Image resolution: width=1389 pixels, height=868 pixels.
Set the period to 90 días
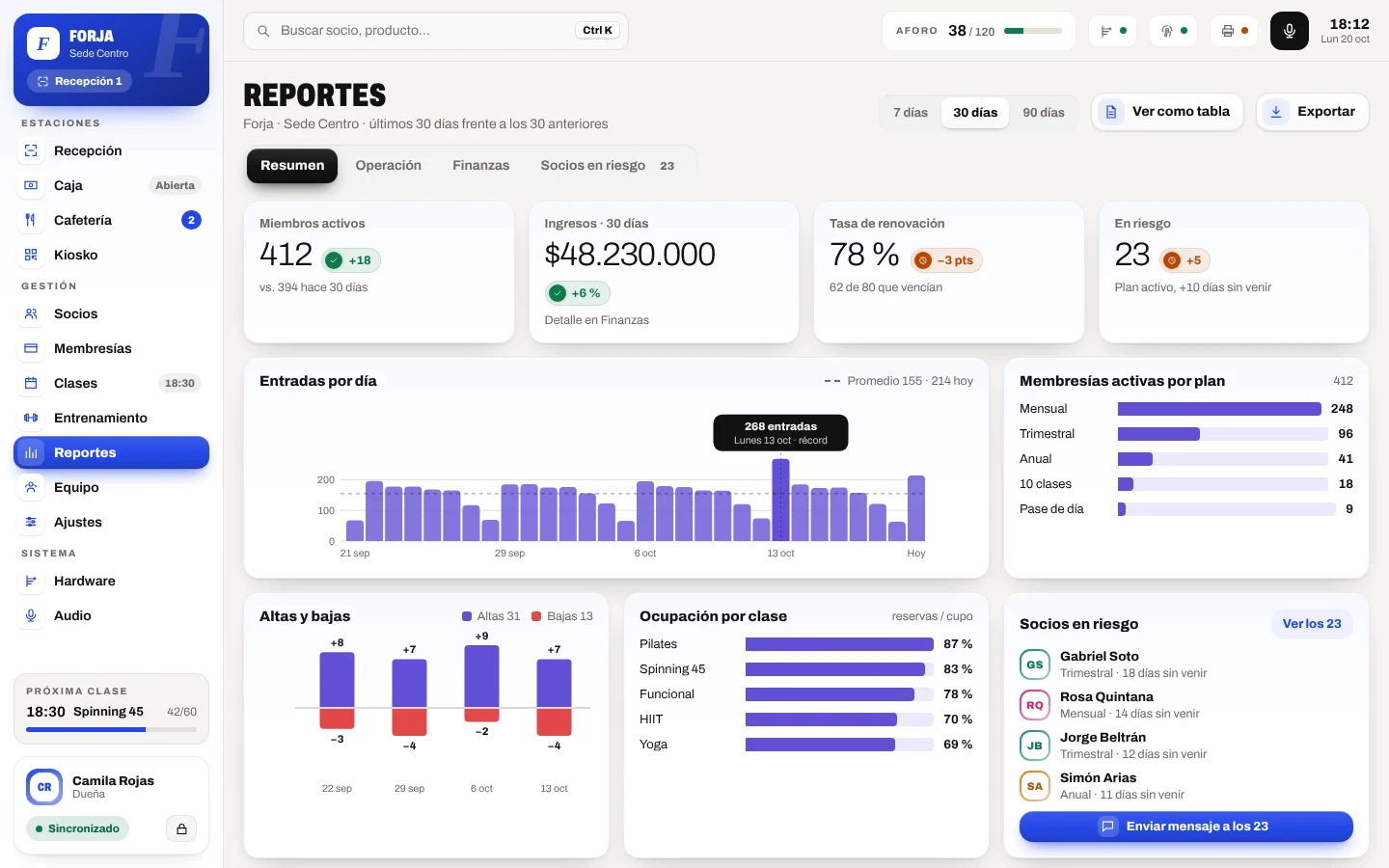pyautogui.click(x=1044, y=113)
